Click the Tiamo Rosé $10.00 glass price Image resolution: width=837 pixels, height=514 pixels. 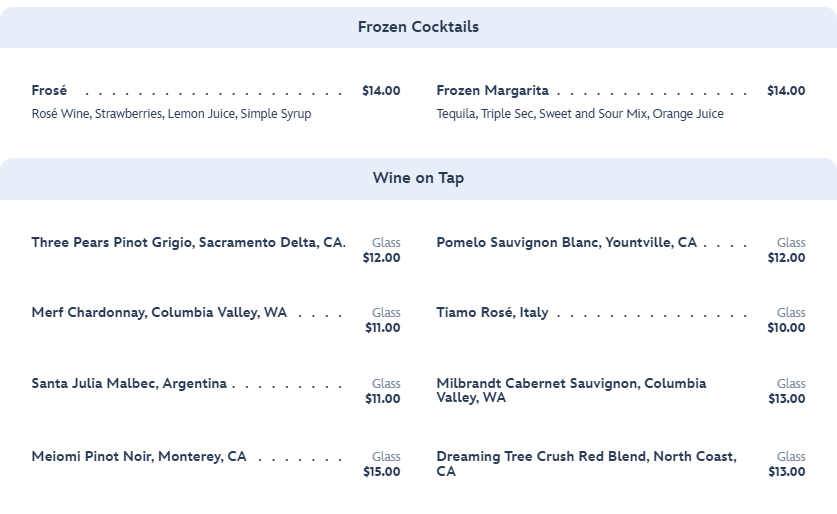click(x=786, y=328)
